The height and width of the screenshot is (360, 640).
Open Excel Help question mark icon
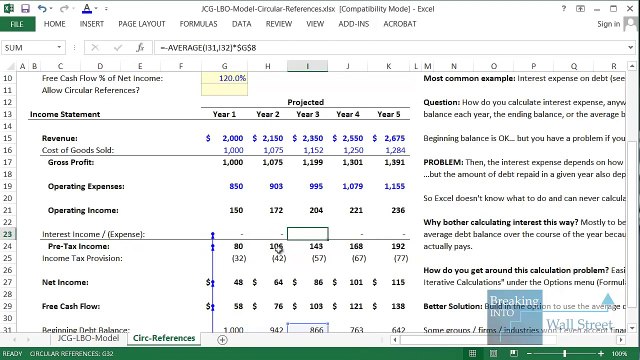pyautogui.click(x=564, y=9)
